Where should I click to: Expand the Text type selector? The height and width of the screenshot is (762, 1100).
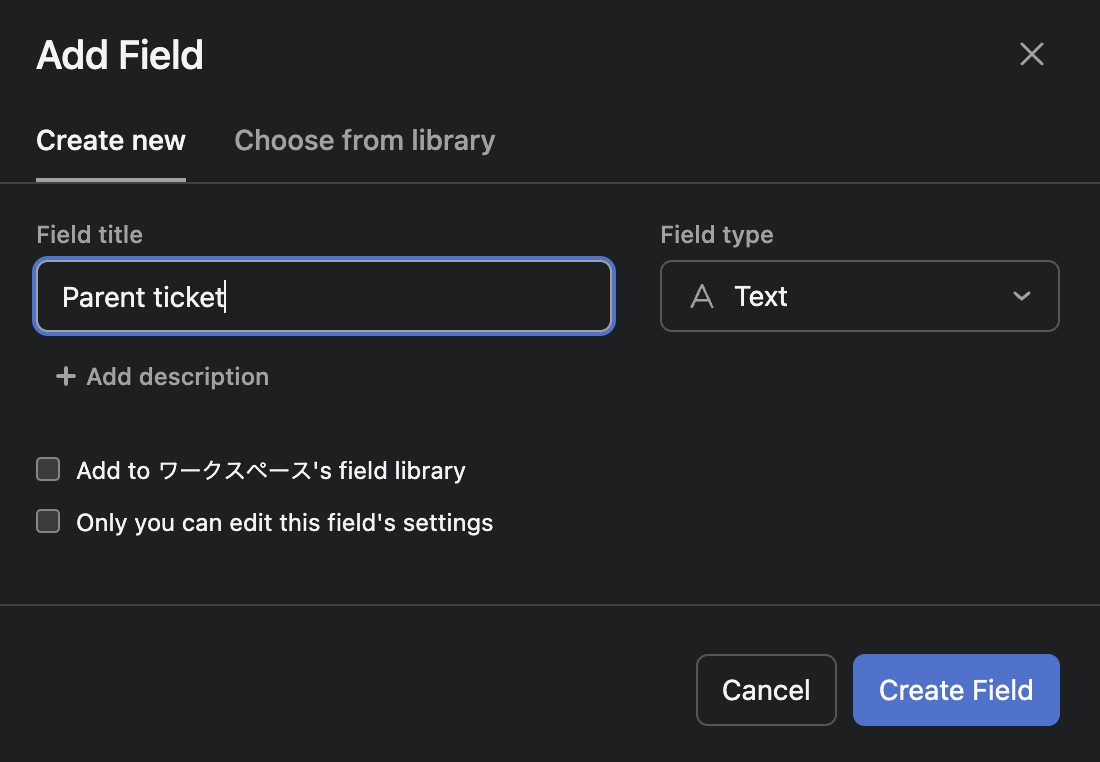pos(860,296)
